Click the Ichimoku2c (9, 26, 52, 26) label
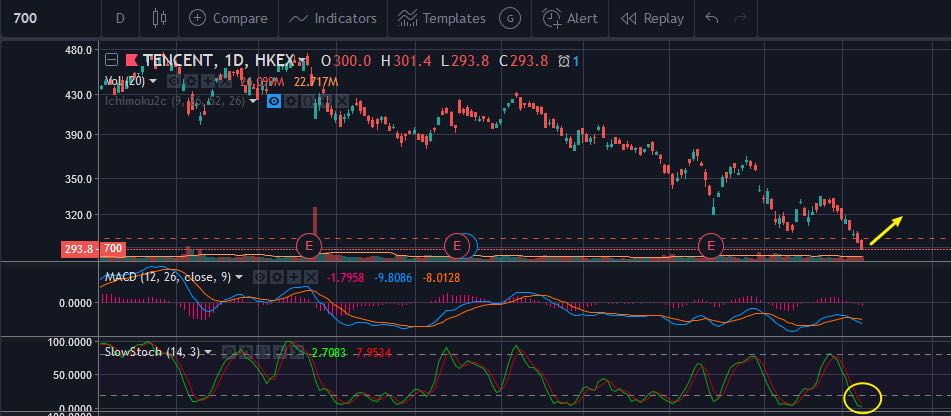Viewport: 951px width, 416px height. click(175, 101)
